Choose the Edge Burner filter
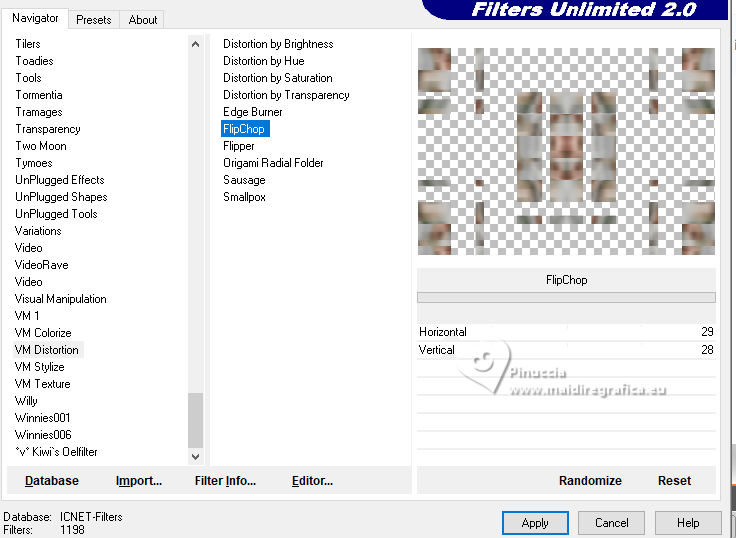Screen dimensions: 736x538 (x=253, y=112)
